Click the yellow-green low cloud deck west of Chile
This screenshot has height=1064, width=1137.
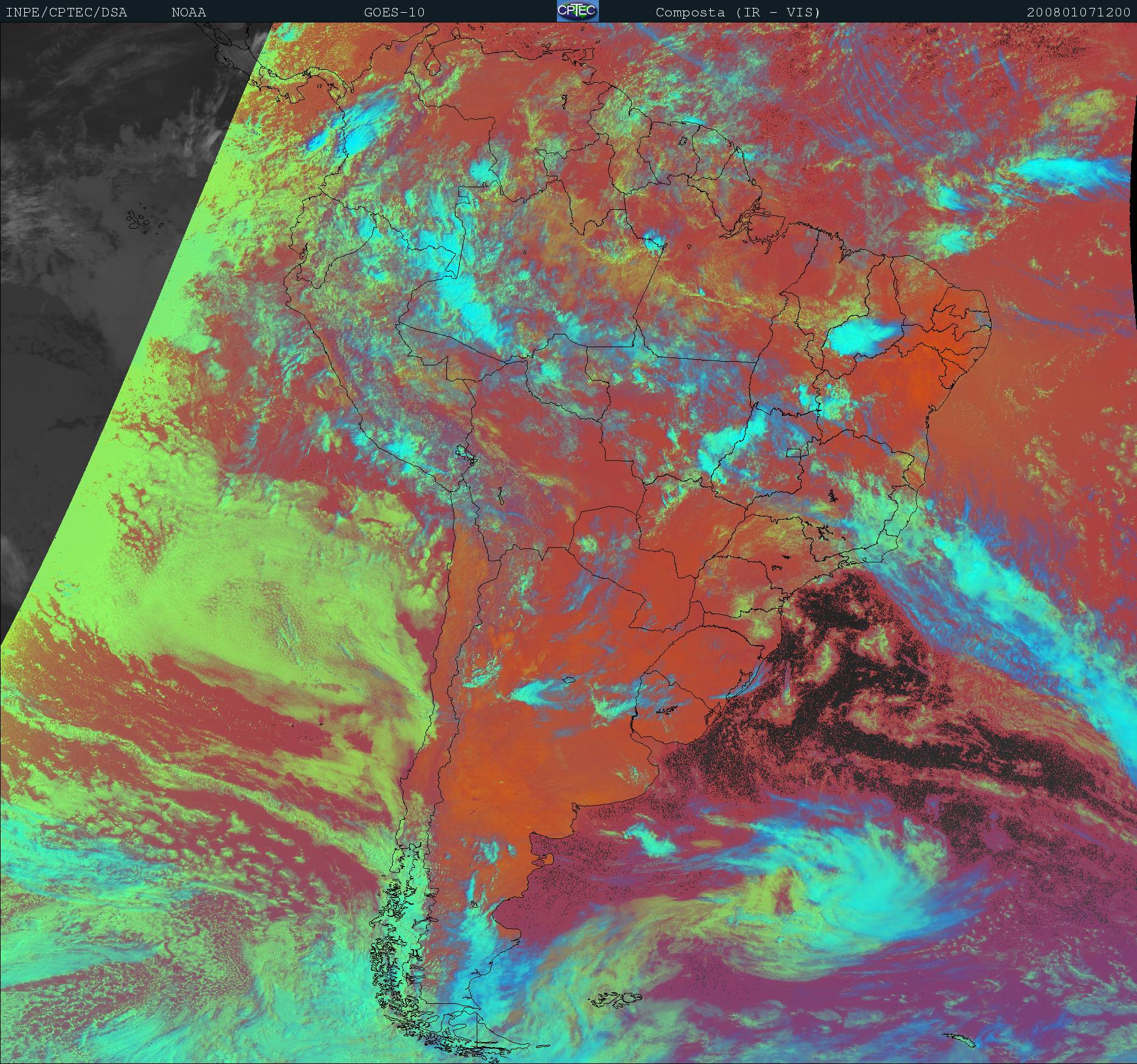243,578
